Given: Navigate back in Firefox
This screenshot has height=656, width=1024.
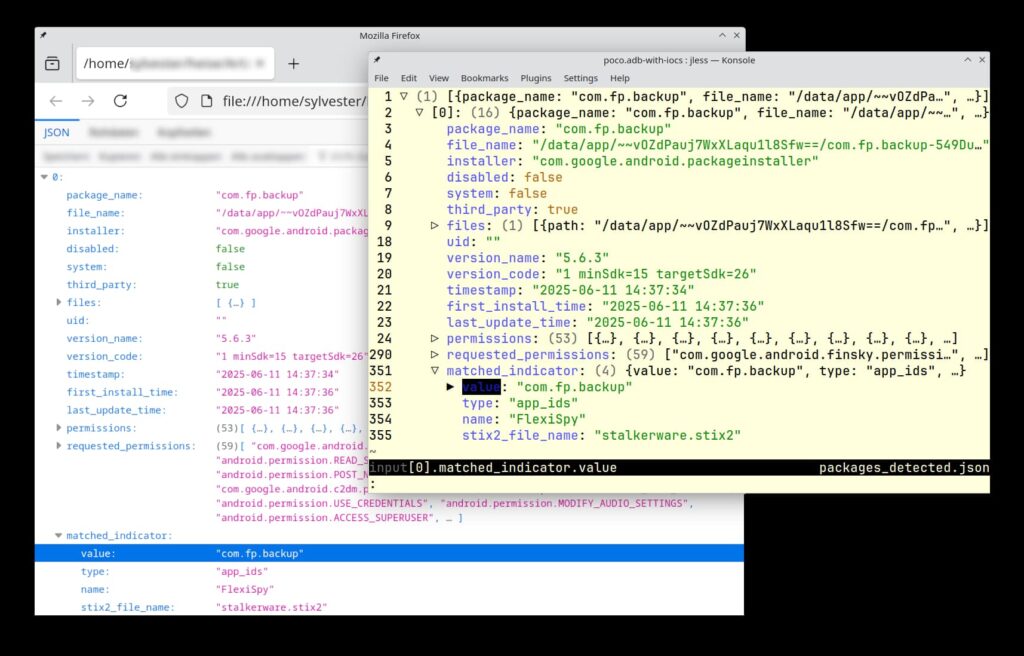Looking at the screenshot, I should click(57, 101).
